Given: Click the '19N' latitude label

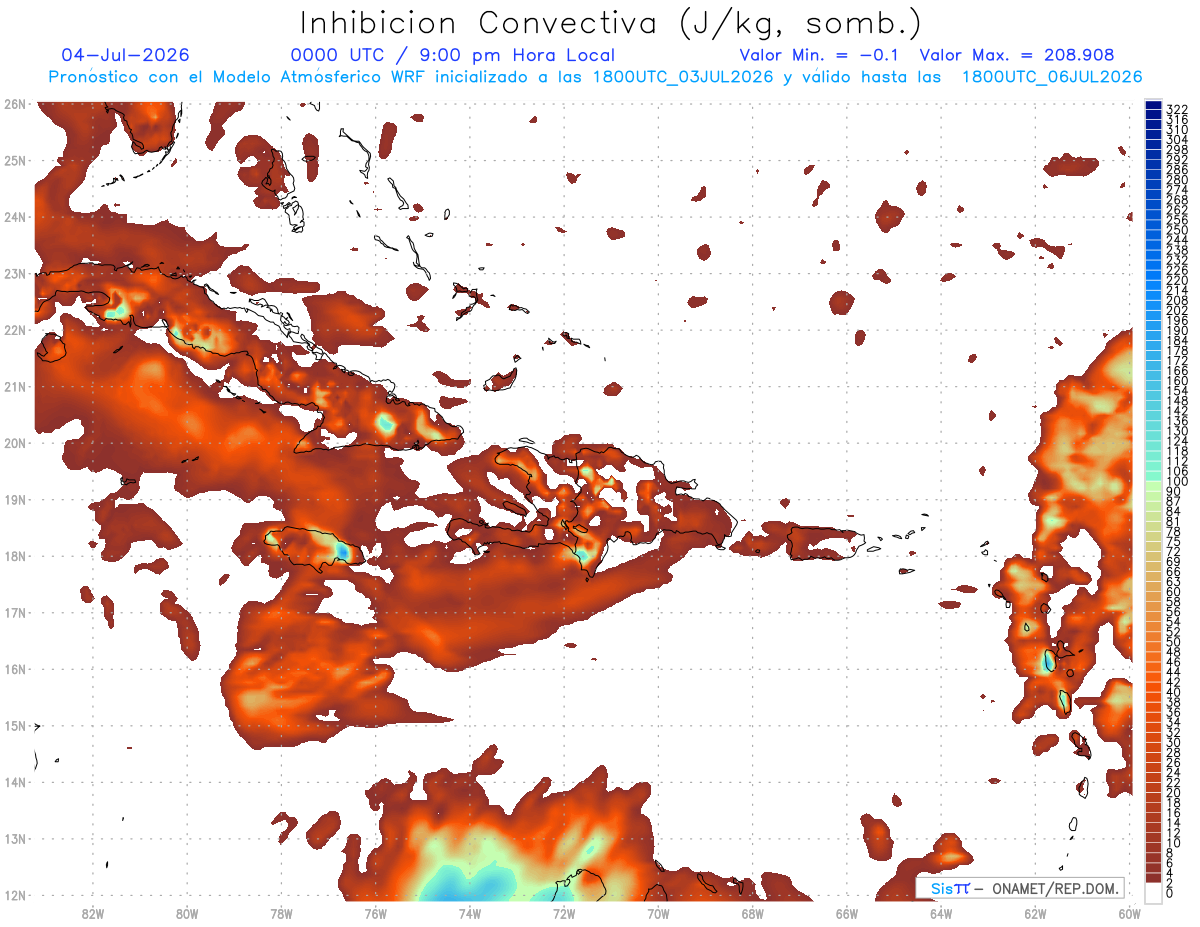Looking at the screenshot, I should click(14, 499).
